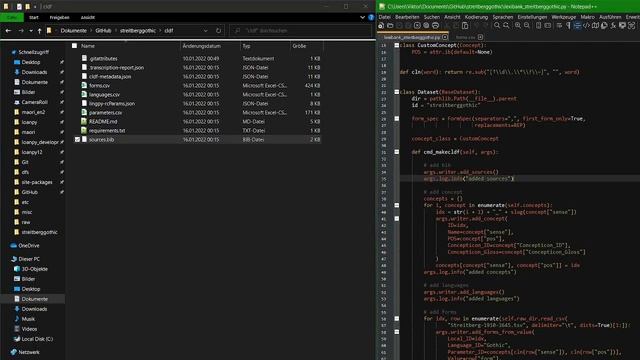Click the streitberggothic breadcrumb segment

[138, 31]
